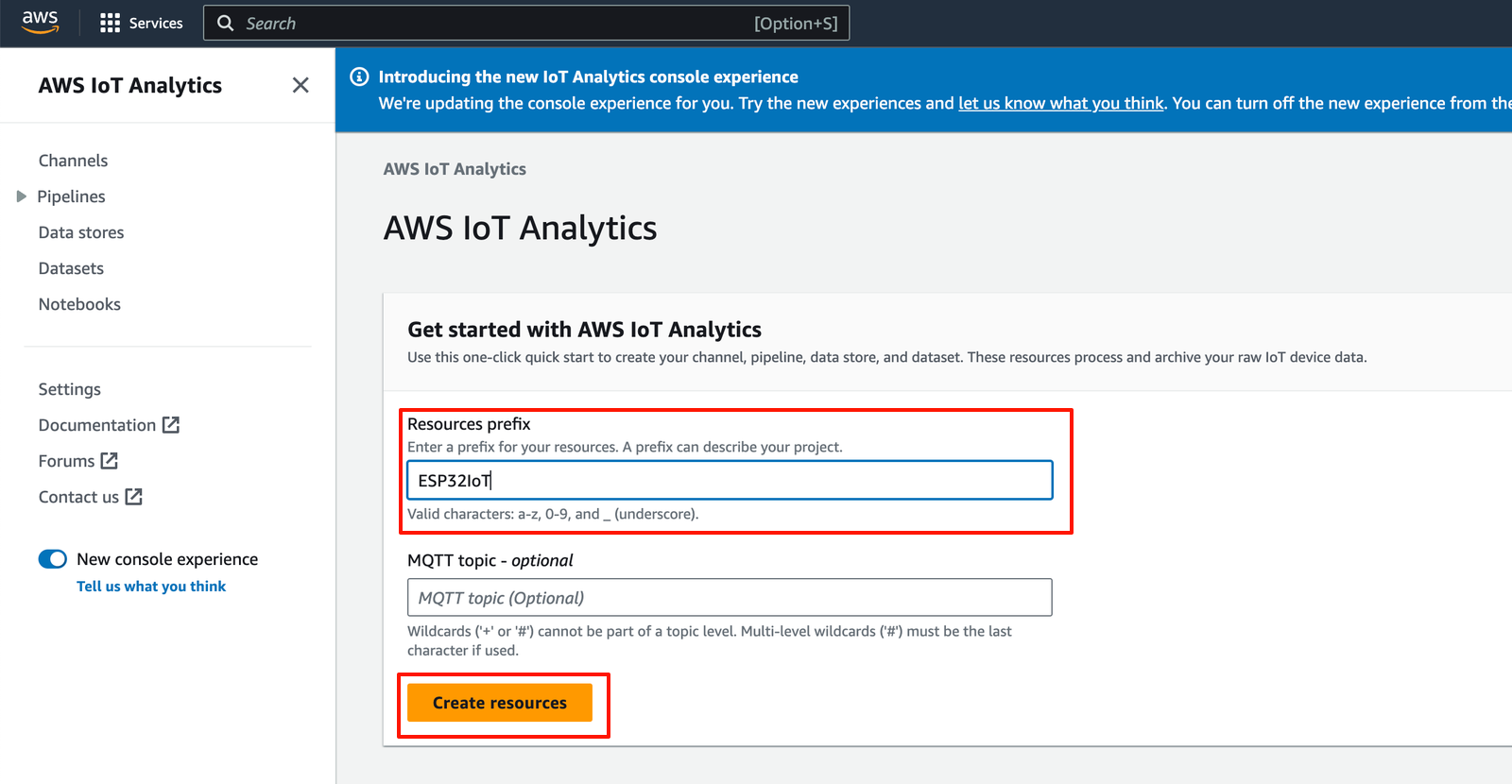Click the AWS logo home icon
The height and width of the screenshot is (784, 1512).
click(41, 23)
